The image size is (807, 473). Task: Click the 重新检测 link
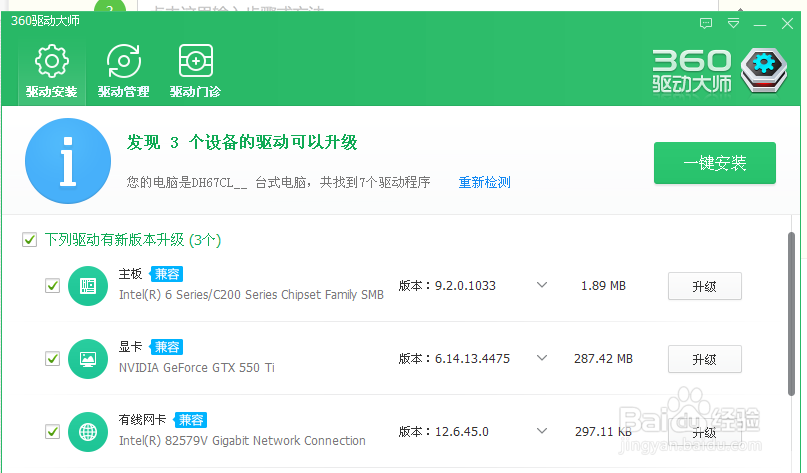click(x=485, y=182)
